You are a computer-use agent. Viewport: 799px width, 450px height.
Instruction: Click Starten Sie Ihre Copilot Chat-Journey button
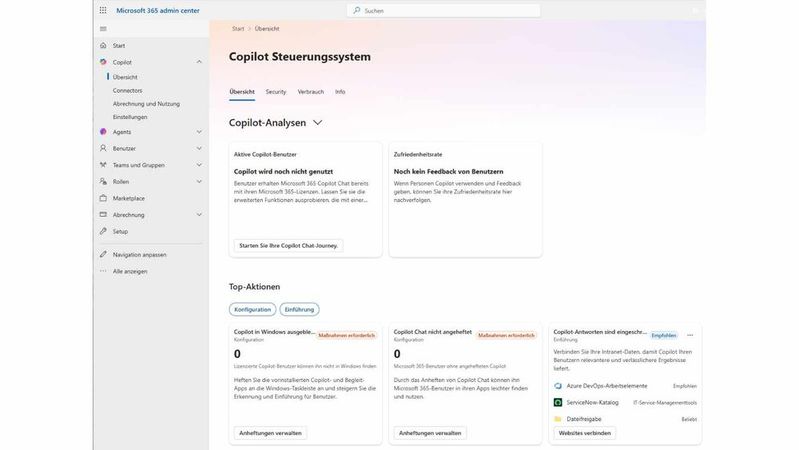[x=288, y=246]
